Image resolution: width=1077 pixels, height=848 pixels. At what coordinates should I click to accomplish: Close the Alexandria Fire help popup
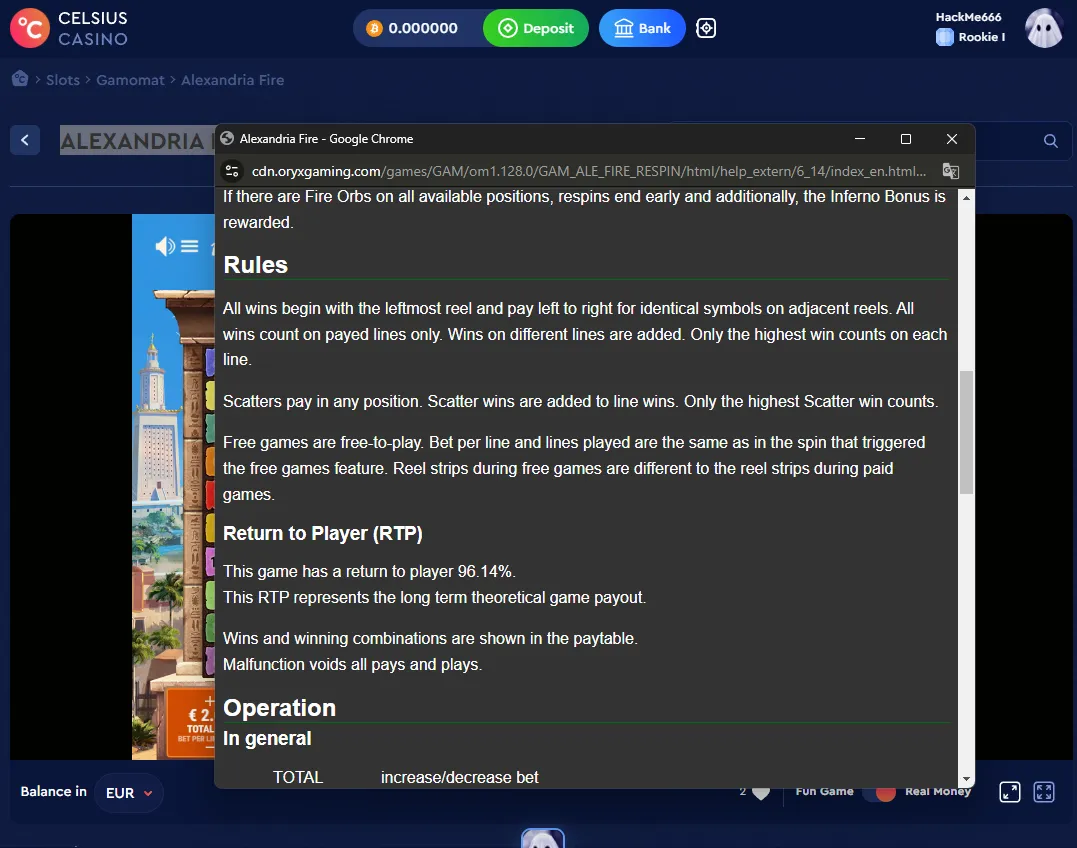coord(952,139)
